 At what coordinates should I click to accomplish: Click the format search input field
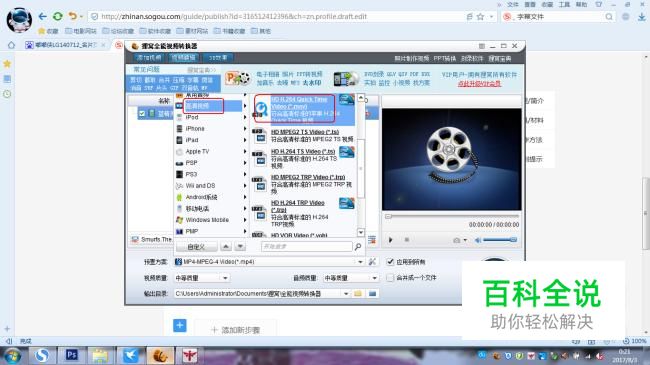(306, 246)
